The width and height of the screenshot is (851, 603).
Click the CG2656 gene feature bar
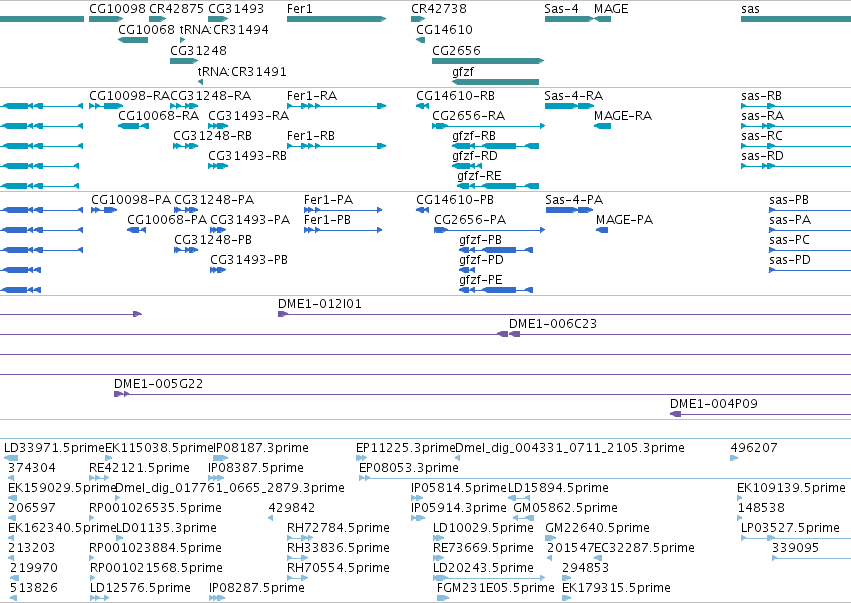tap(487, 61)
